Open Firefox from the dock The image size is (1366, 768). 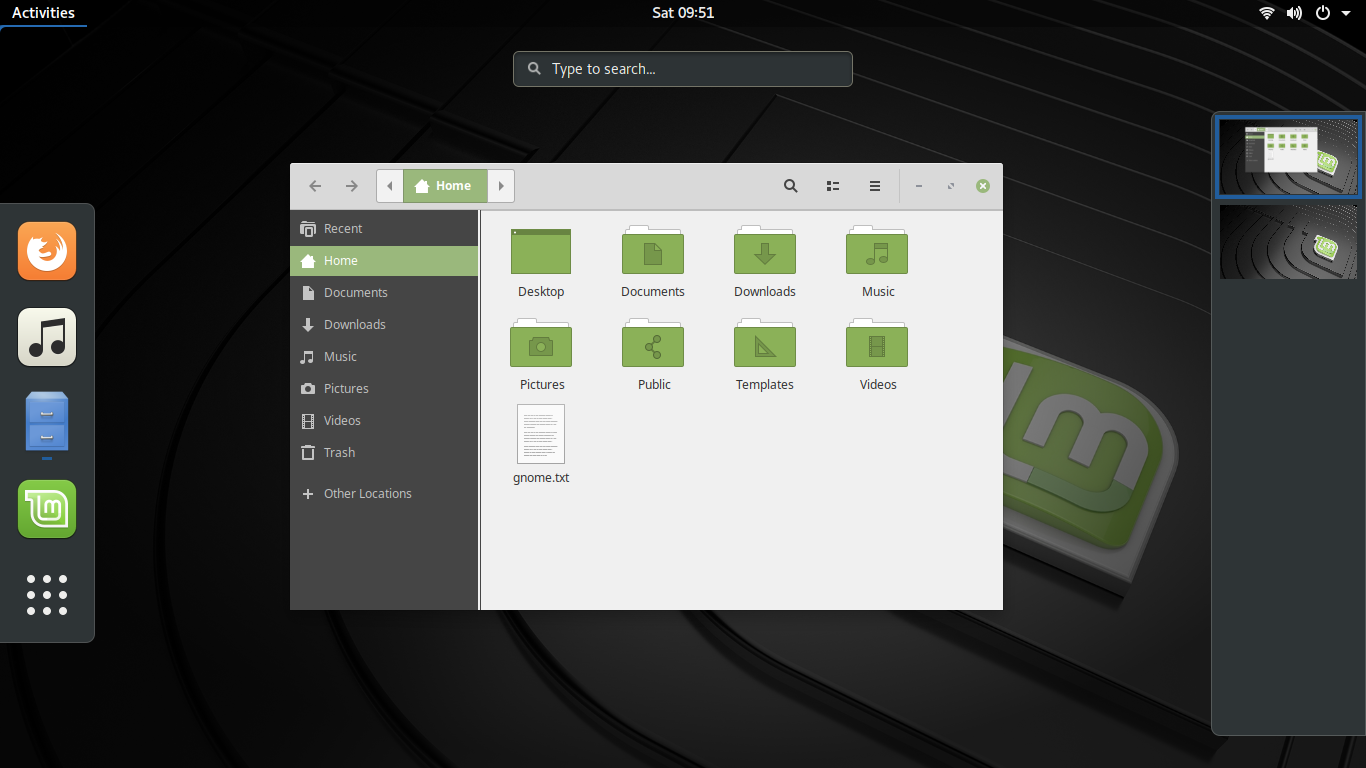click(46, 251)
